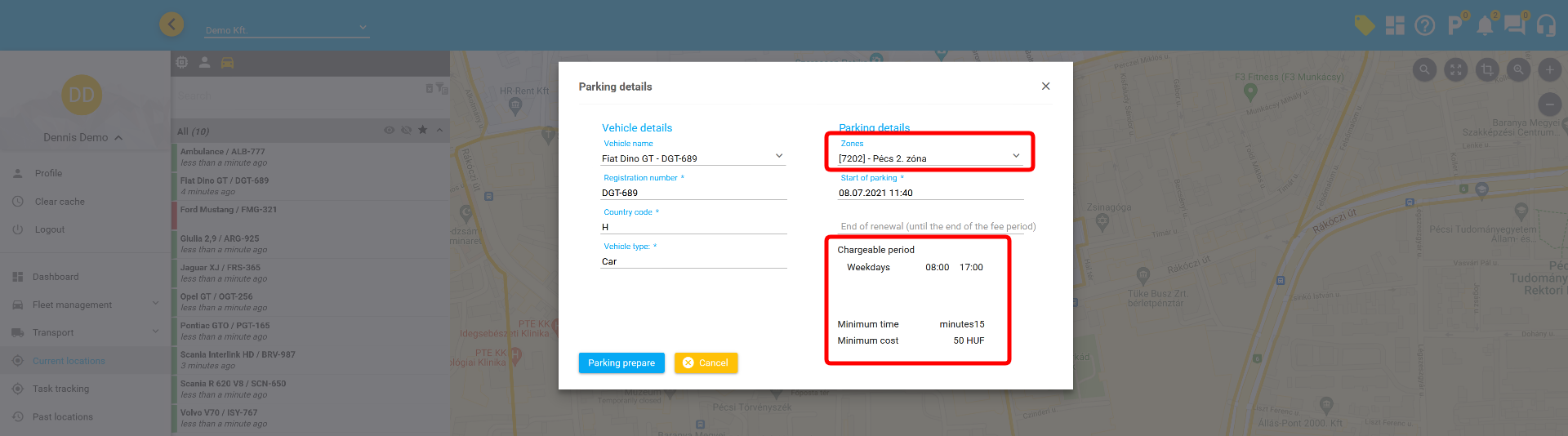
Task: Select the car vehicles filter icon
Action: (x=227, y=63)
